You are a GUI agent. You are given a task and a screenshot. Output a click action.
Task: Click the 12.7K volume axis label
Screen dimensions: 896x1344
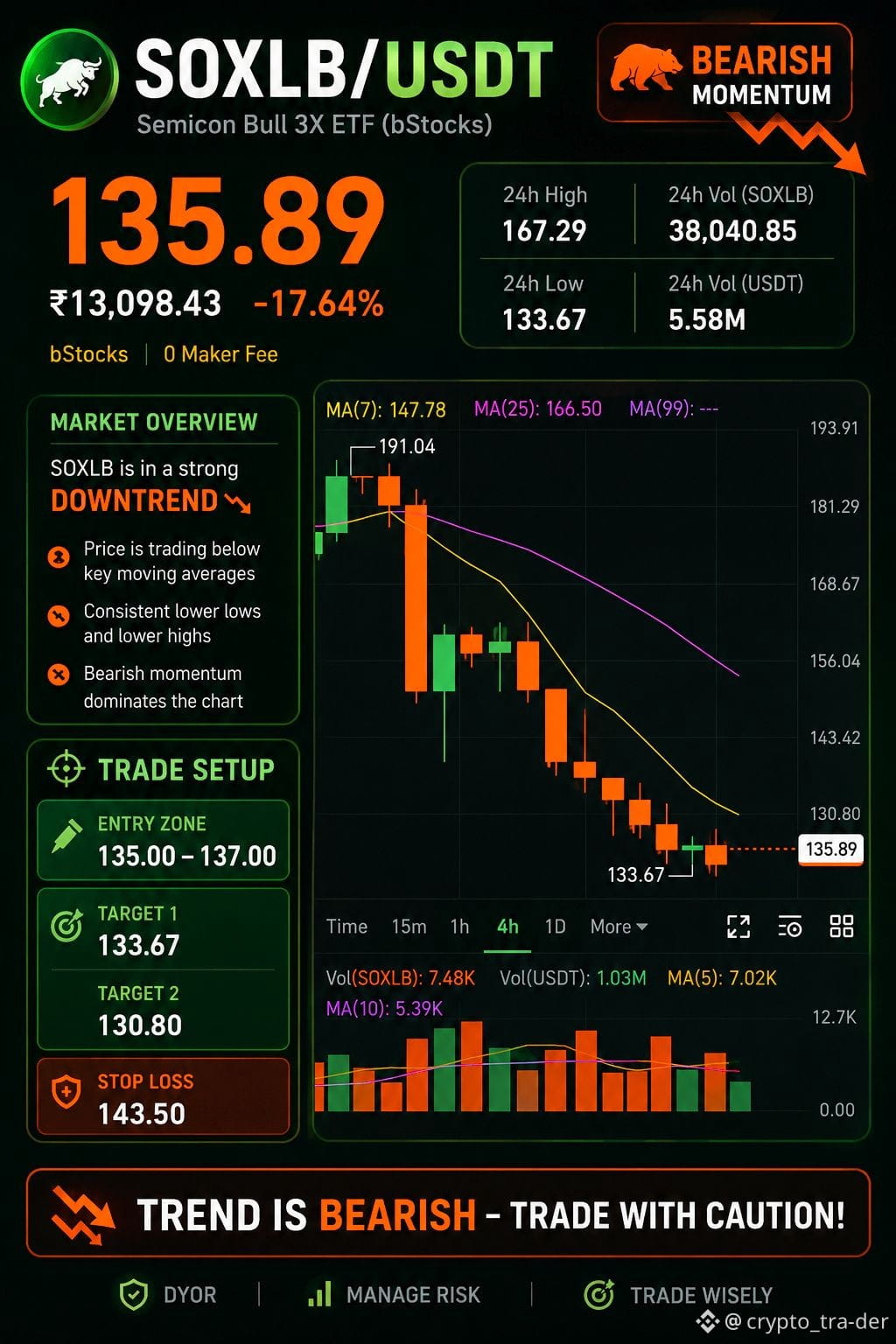835,1017
